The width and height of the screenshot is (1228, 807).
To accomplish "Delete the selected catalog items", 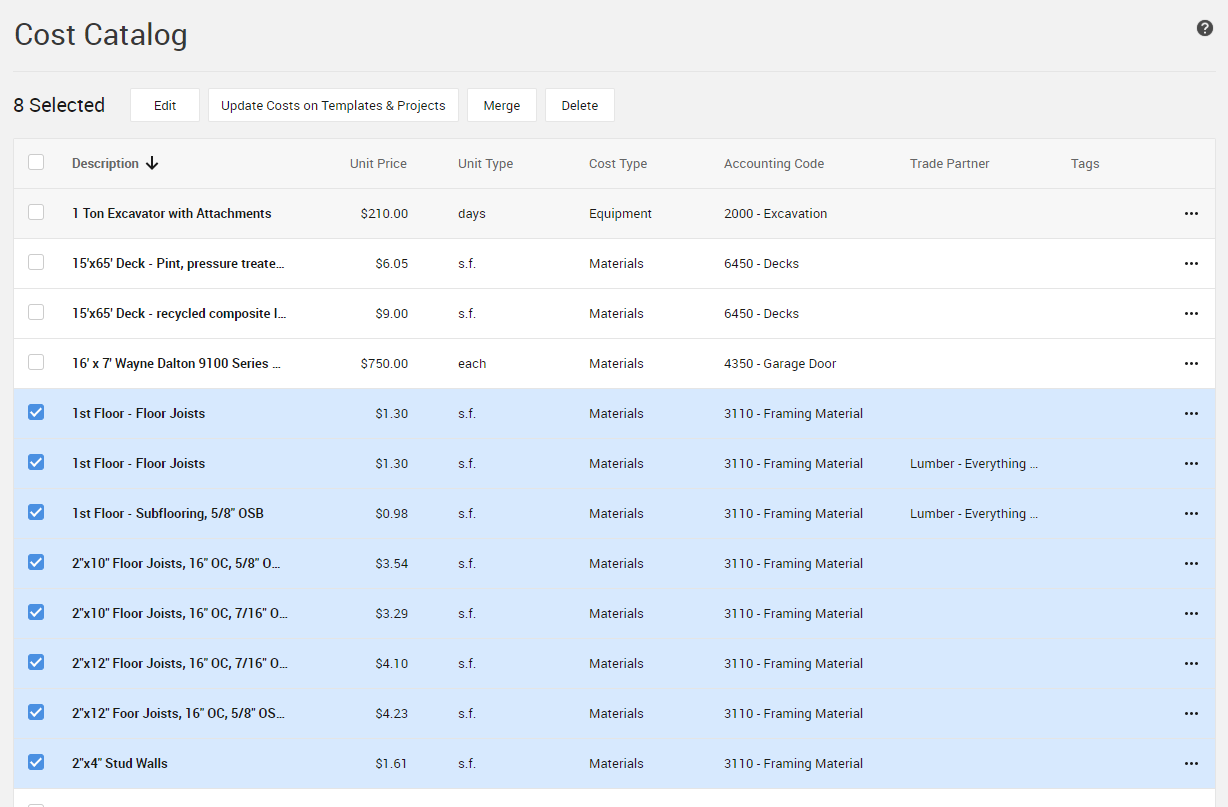I will [x=579, y=105].
